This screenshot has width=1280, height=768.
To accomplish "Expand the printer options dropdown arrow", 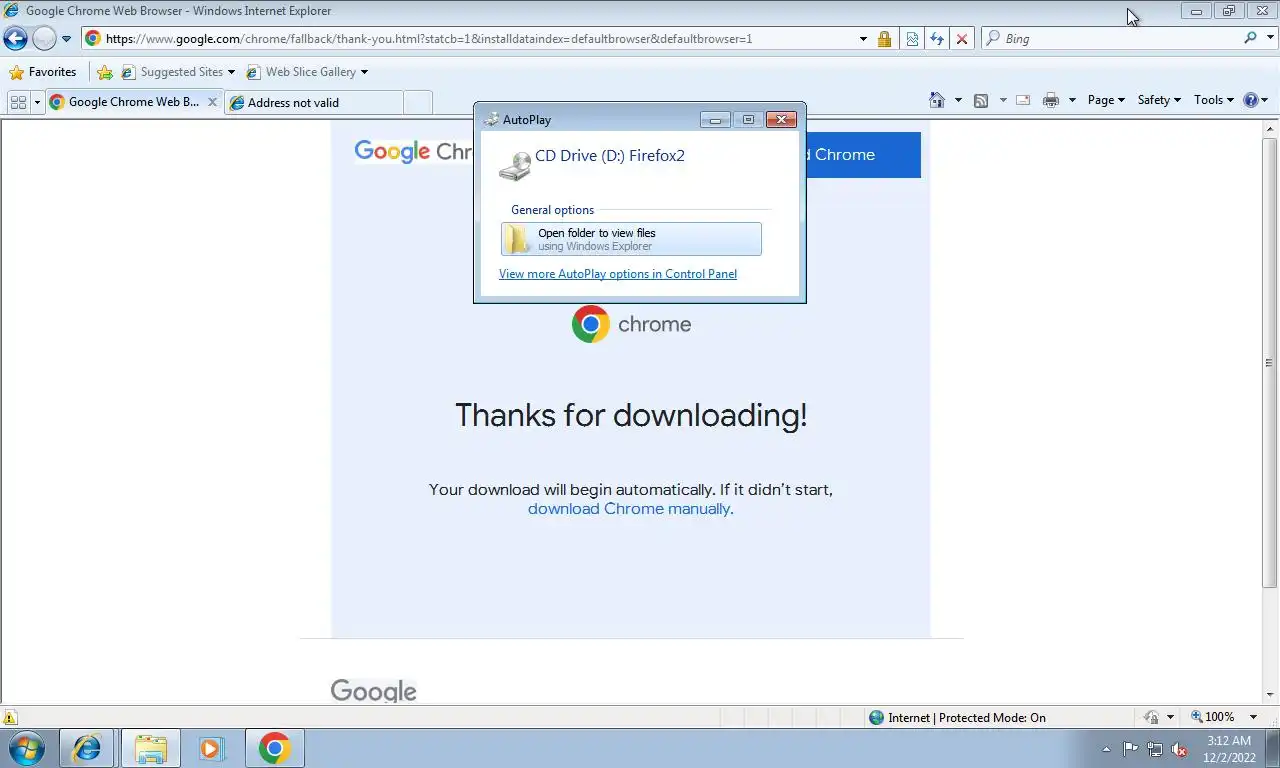I will coord(1072,100).
